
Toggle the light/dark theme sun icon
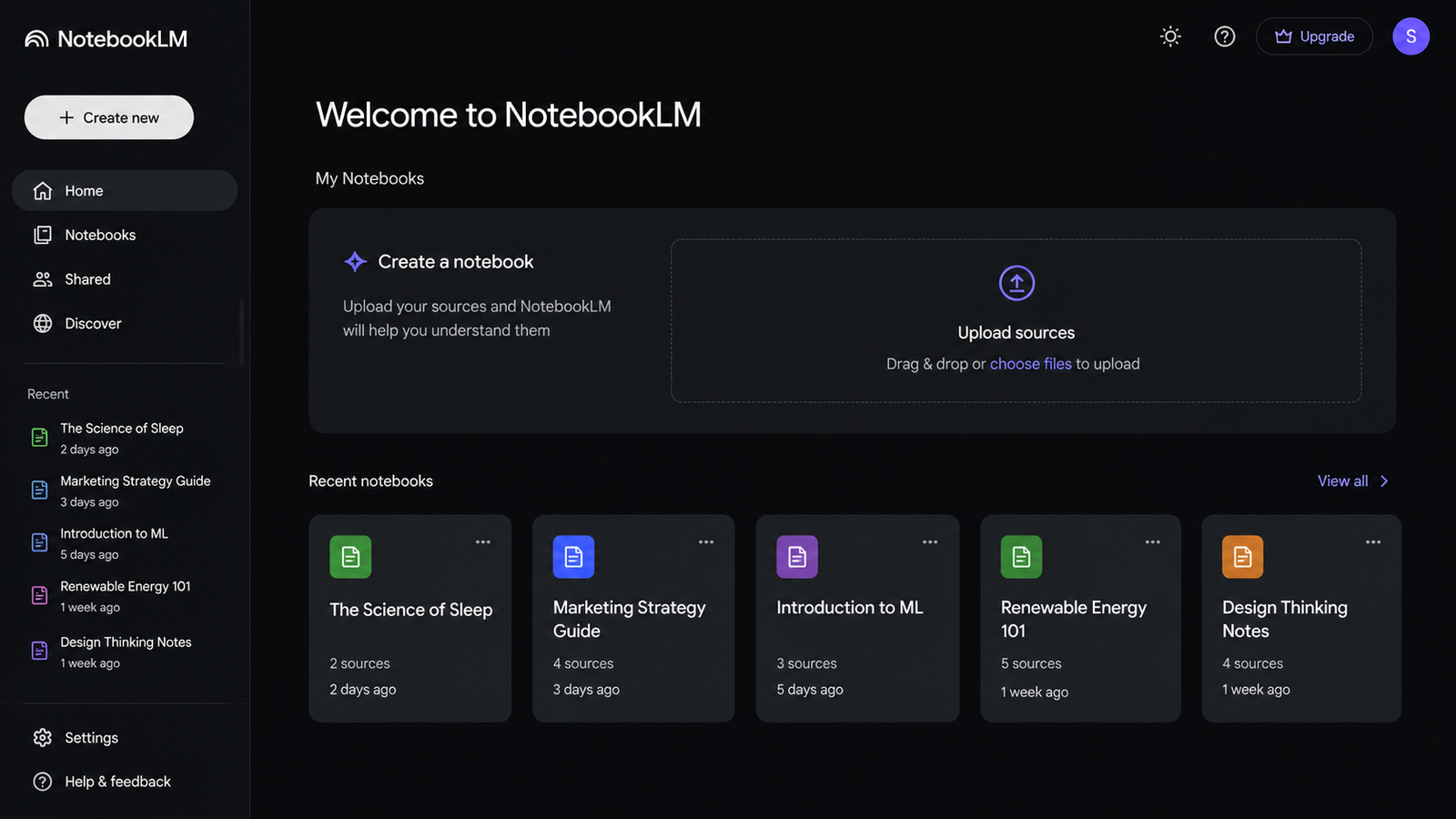pyautogui.click(x=1170, y=36)
